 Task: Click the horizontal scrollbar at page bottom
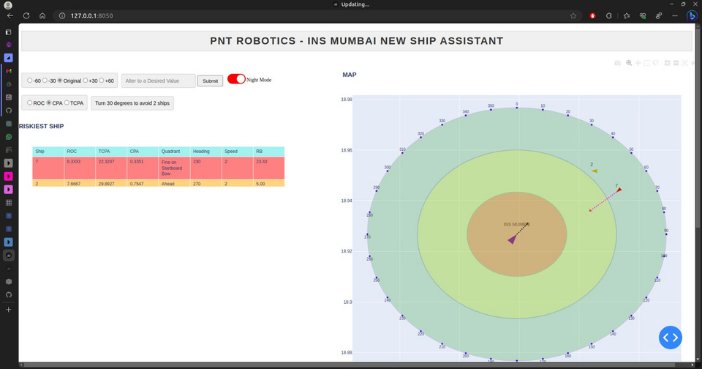click(x=350, y=365)
